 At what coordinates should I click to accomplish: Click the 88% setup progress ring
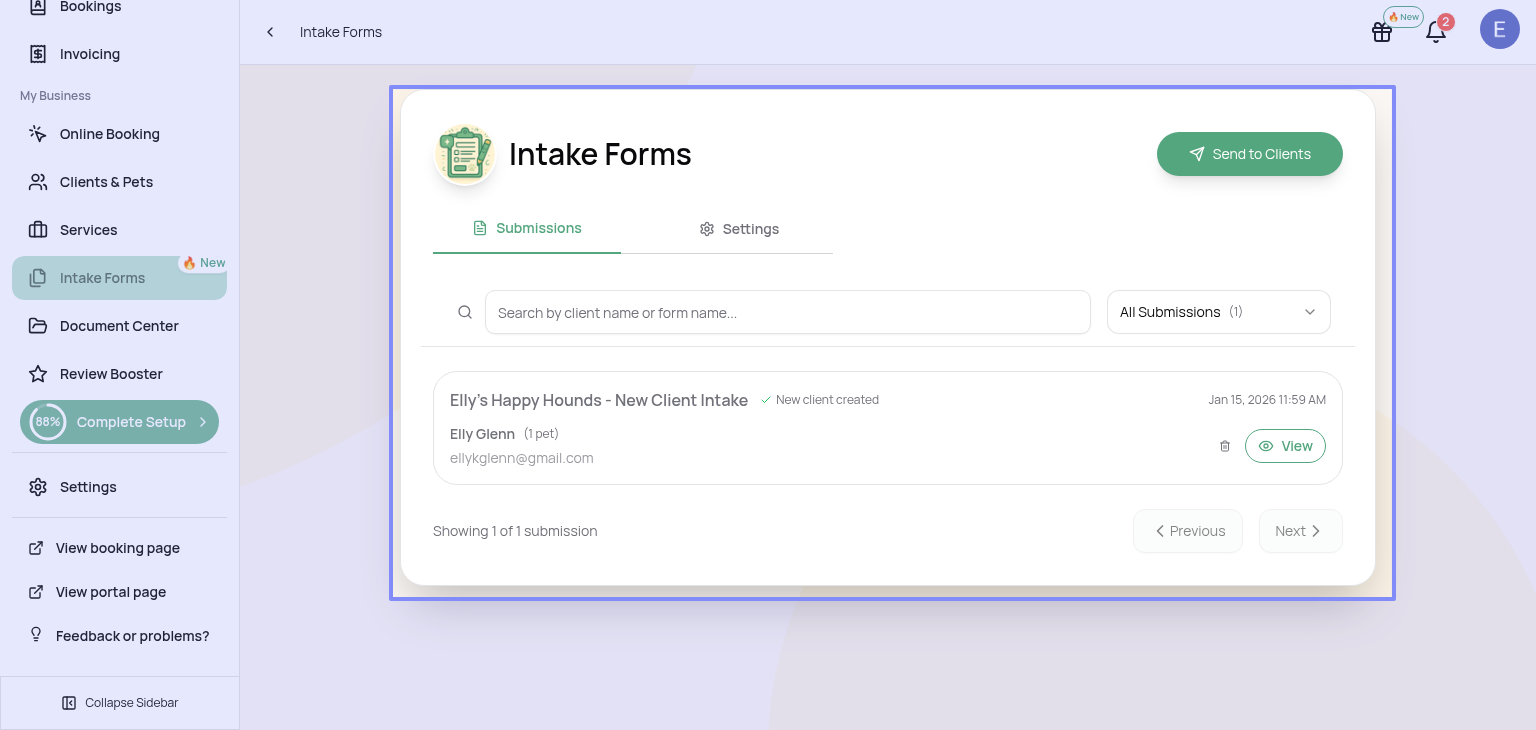[x=47, y=422]
